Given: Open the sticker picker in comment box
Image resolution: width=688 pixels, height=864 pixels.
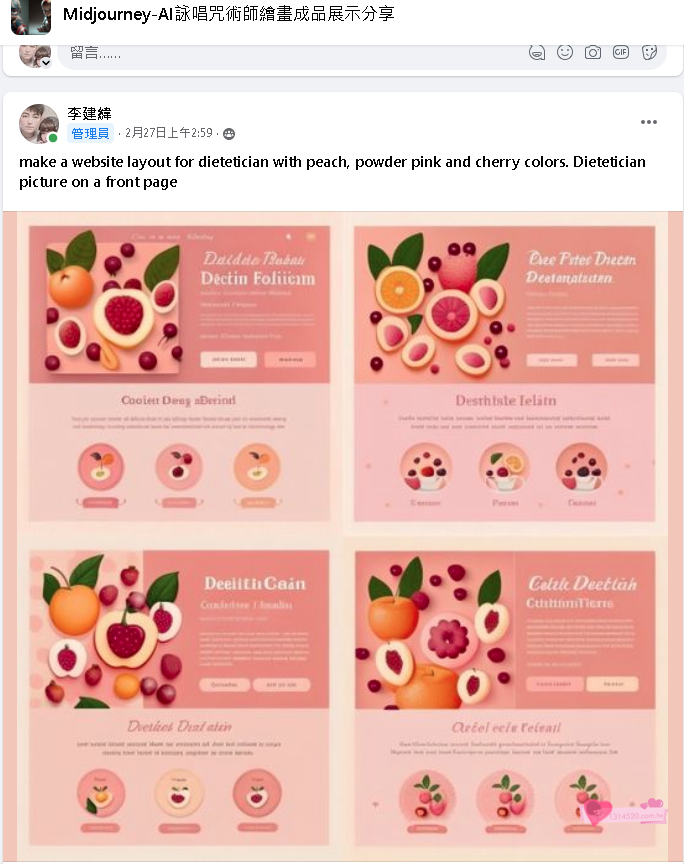Looking at the screenshot, I should click(649, 52).
